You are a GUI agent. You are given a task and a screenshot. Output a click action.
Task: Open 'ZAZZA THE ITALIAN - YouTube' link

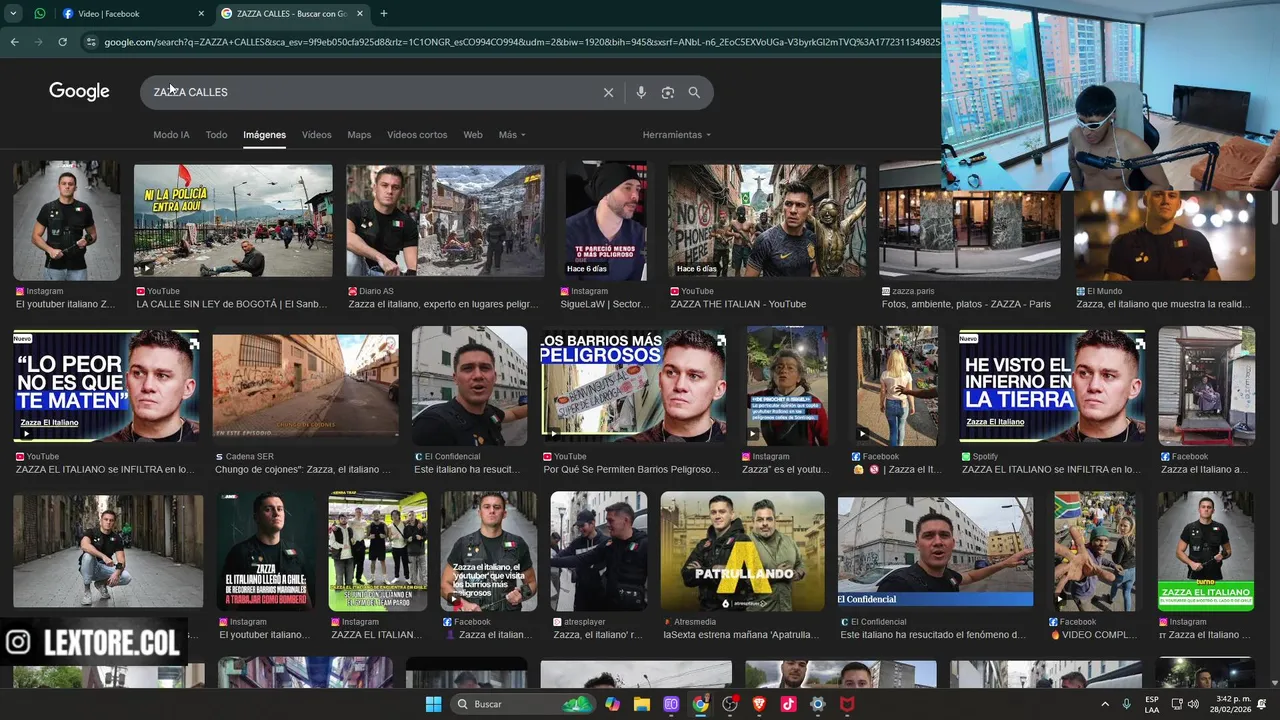tap(738, 304)
